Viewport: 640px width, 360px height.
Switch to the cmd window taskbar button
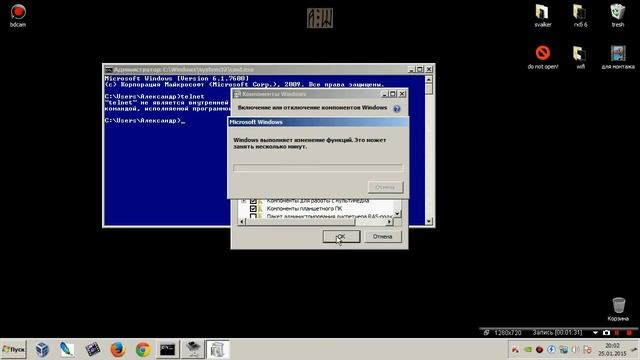tap(168, 349)
